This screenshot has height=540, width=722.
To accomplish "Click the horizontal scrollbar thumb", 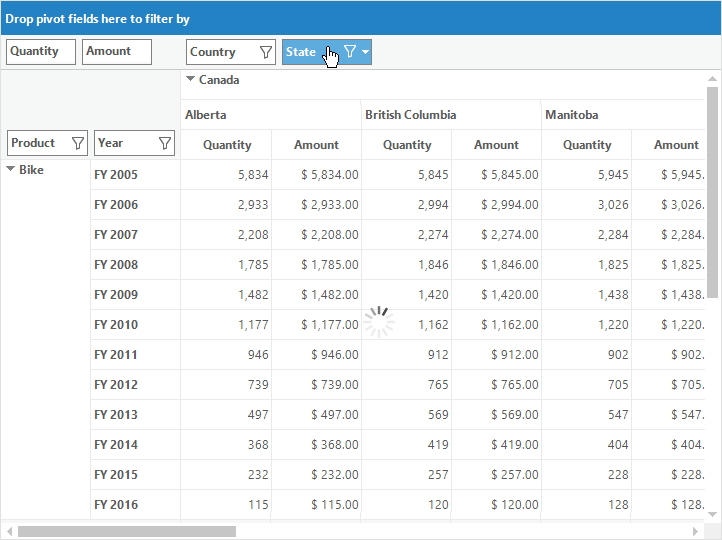I will tap(127, 532).
